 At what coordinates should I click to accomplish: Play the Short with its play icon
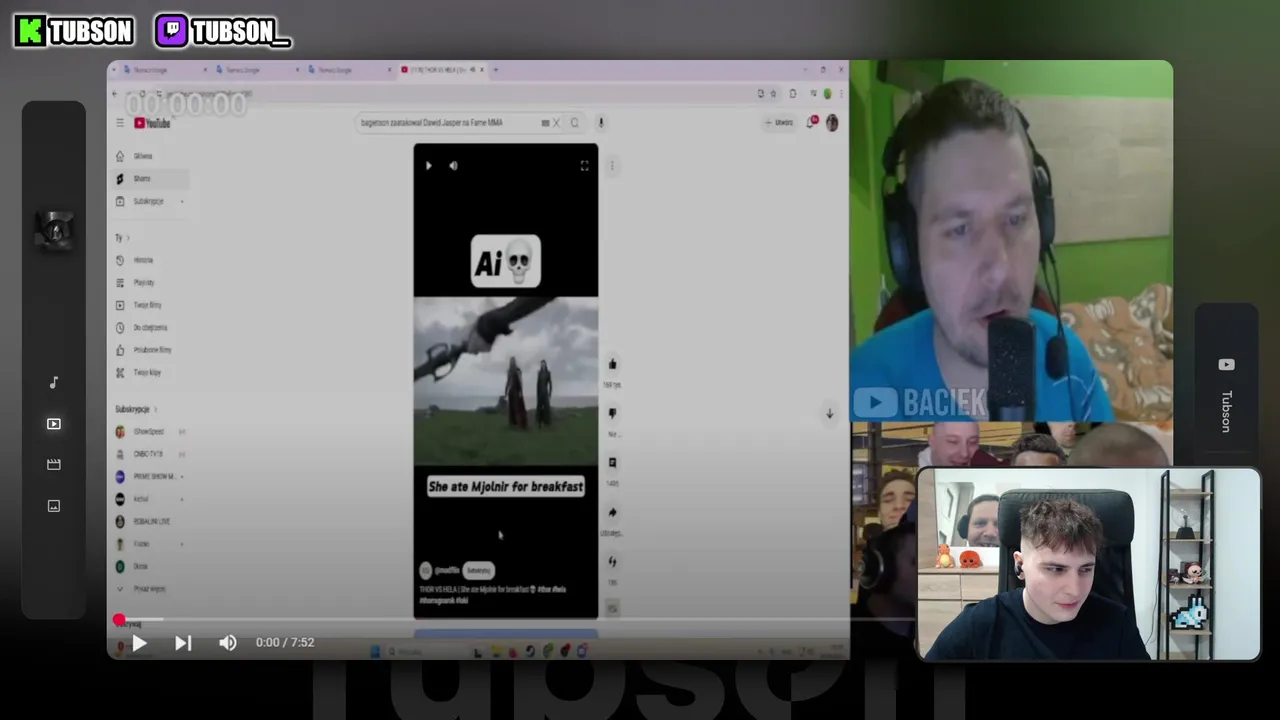coord(429,166)
